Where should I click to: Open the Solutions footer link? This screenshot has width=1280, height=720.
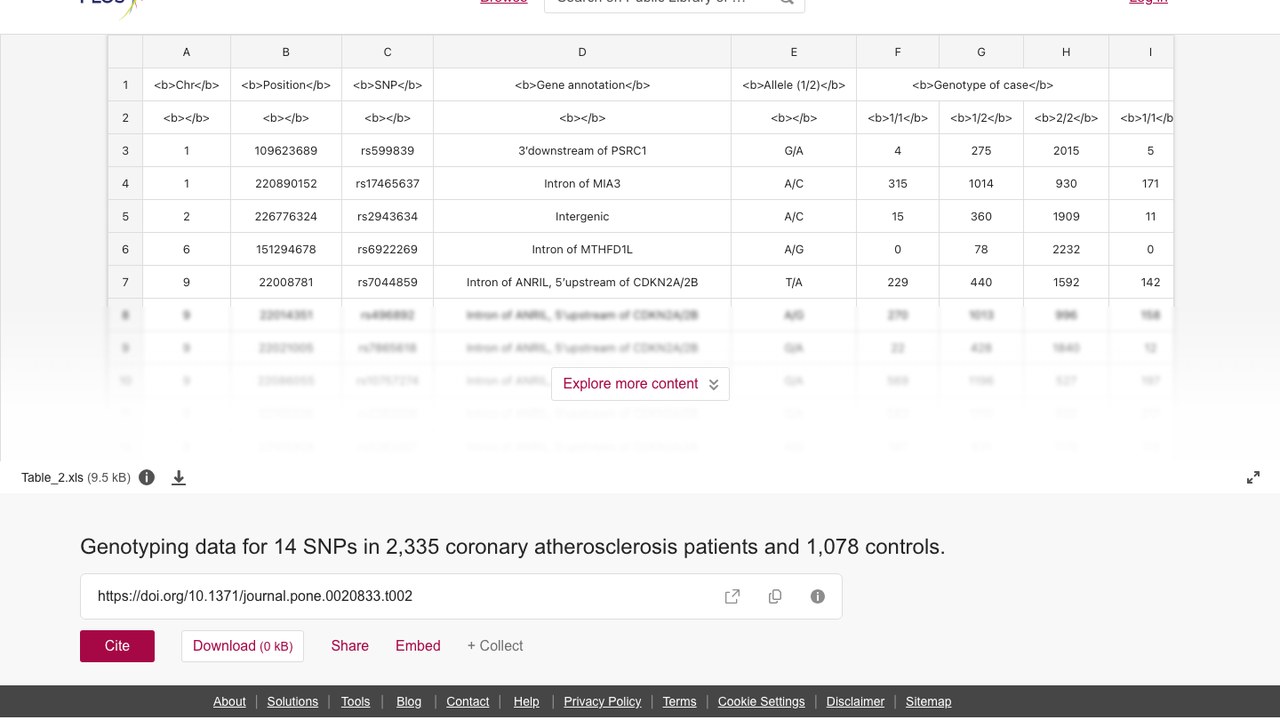pyautogui.click(x=293, y=702)
